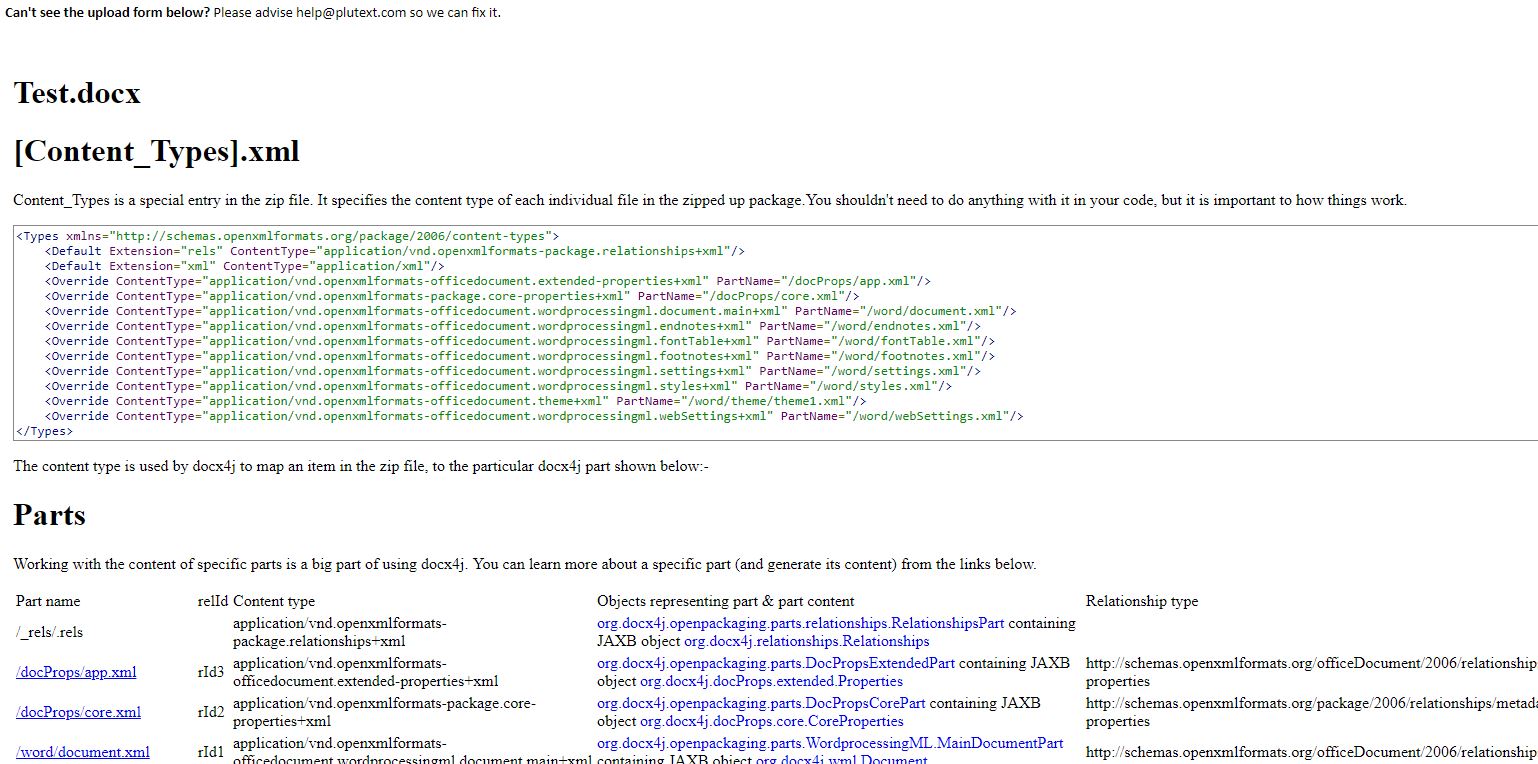The width and height of the screenshot is (1538, 764).
Task: Click the Test.docx page heading
Action: [76, 94]
